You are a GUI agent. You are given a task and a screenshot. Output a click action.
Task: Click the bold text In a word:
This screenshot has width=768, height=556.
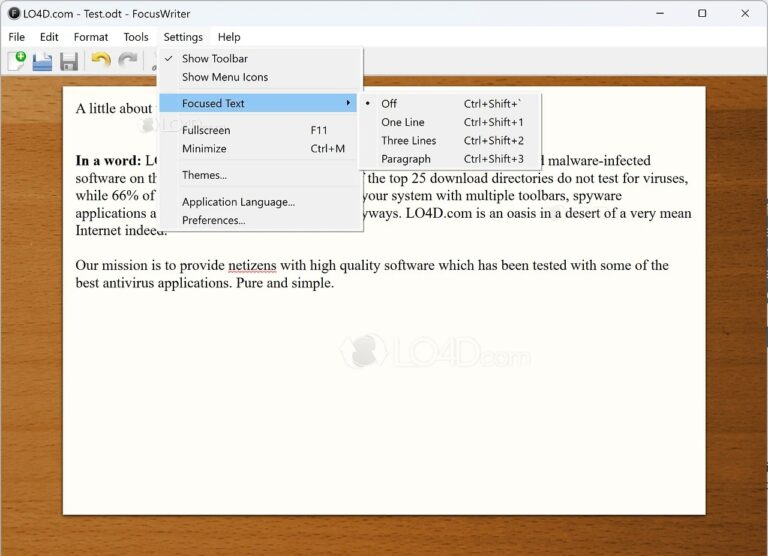pos(108,161)
